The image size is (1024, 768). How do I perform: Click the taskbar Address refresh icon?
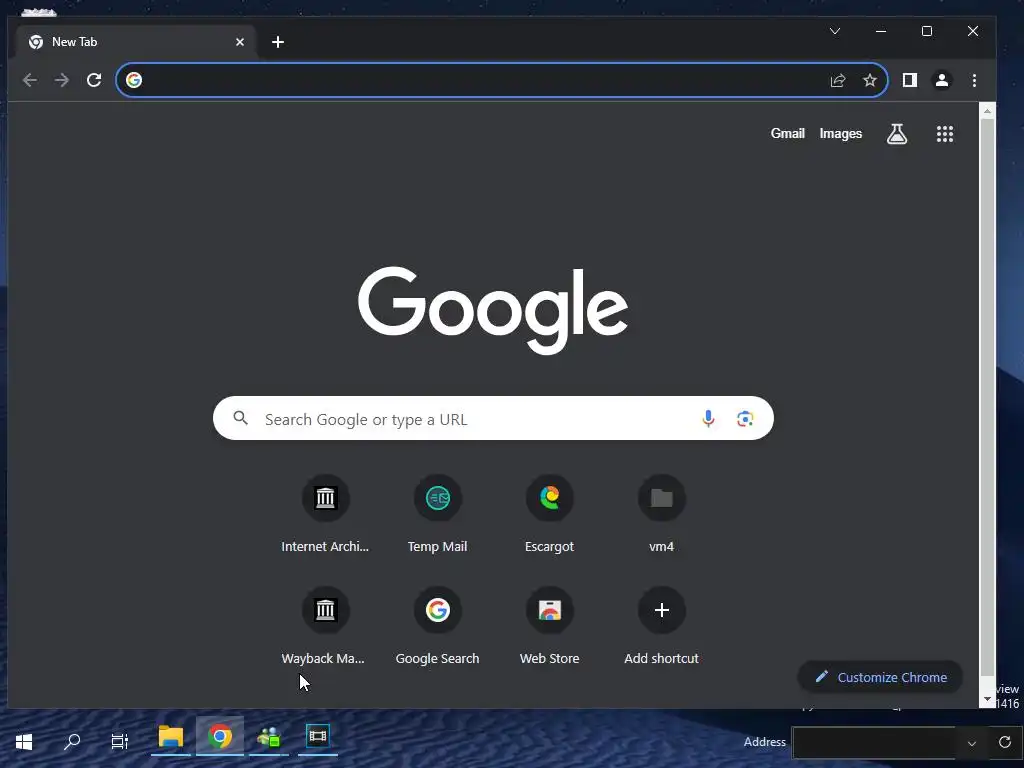point(1004,742)
